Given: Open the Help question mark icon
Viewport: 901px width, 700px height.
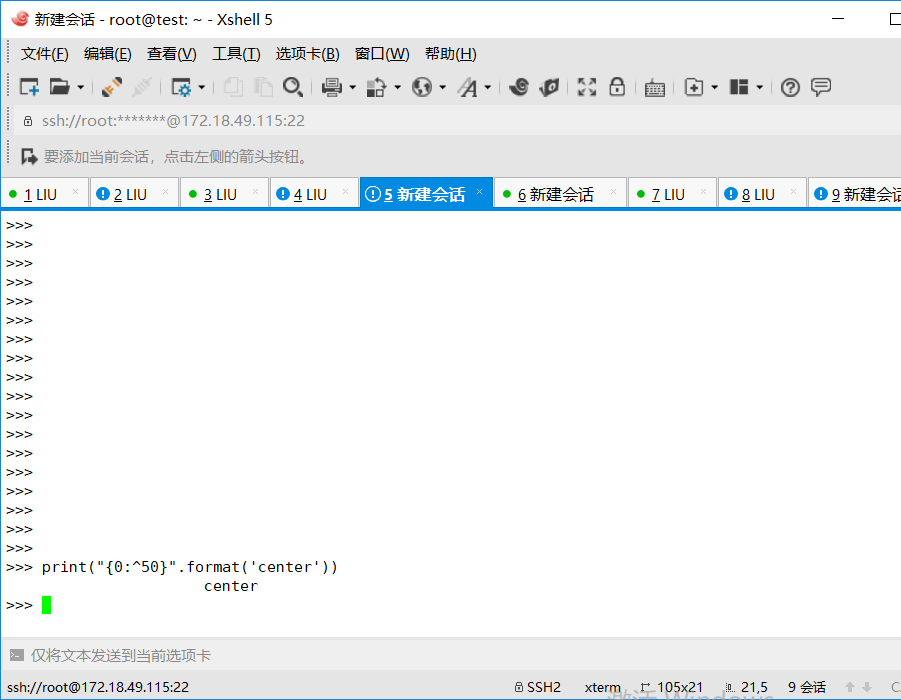Looking at the screenshot, I should pos(790,87).
